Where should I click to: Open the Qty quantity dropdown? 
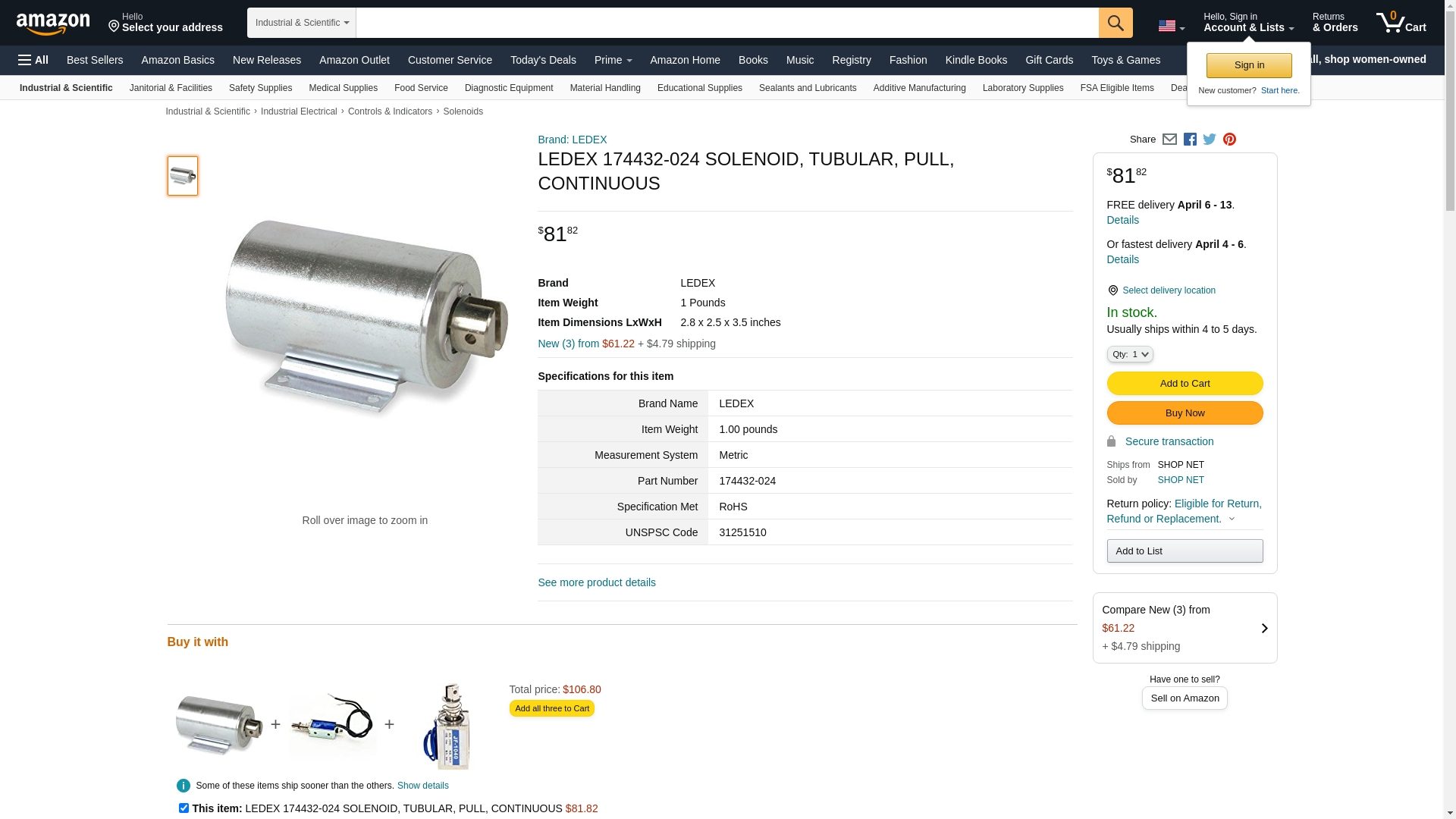point(1130,354)
